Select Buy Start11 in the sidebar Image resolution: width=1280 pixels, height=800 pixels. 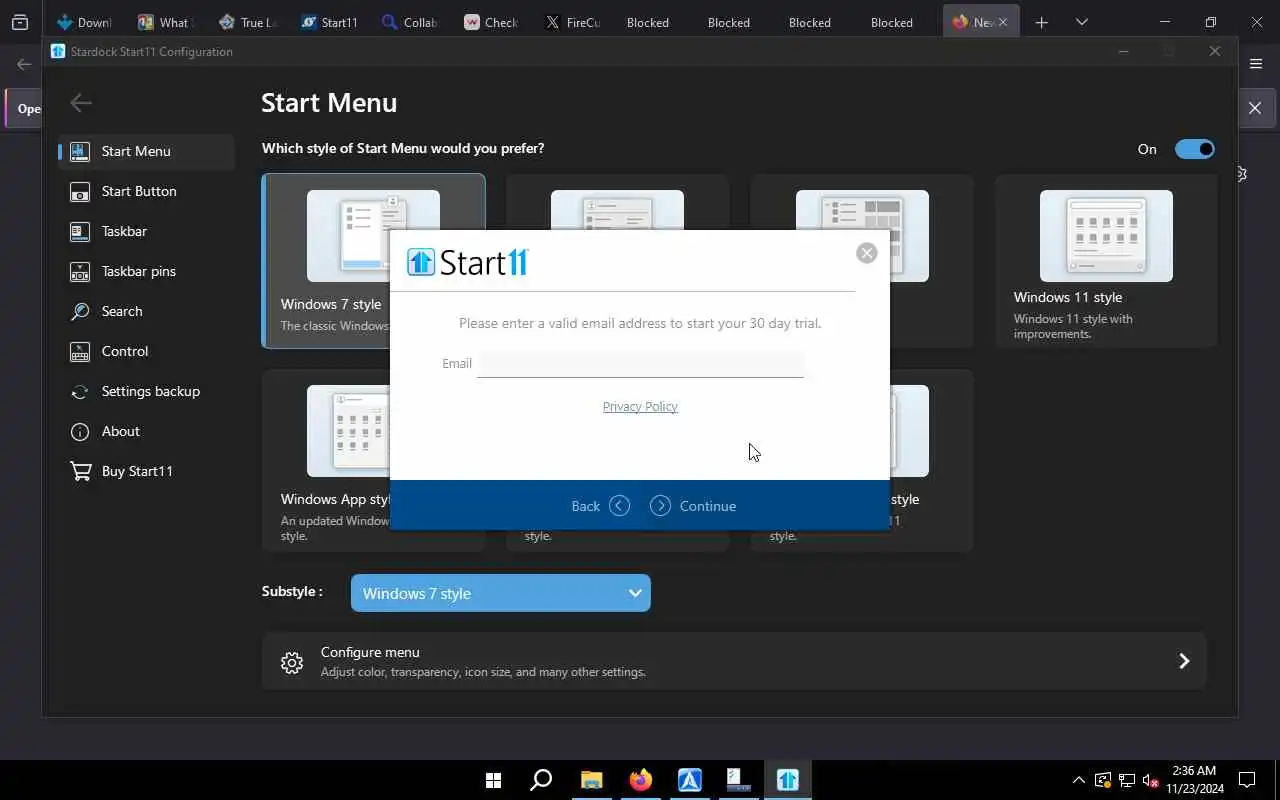click(x=146, y=471)
